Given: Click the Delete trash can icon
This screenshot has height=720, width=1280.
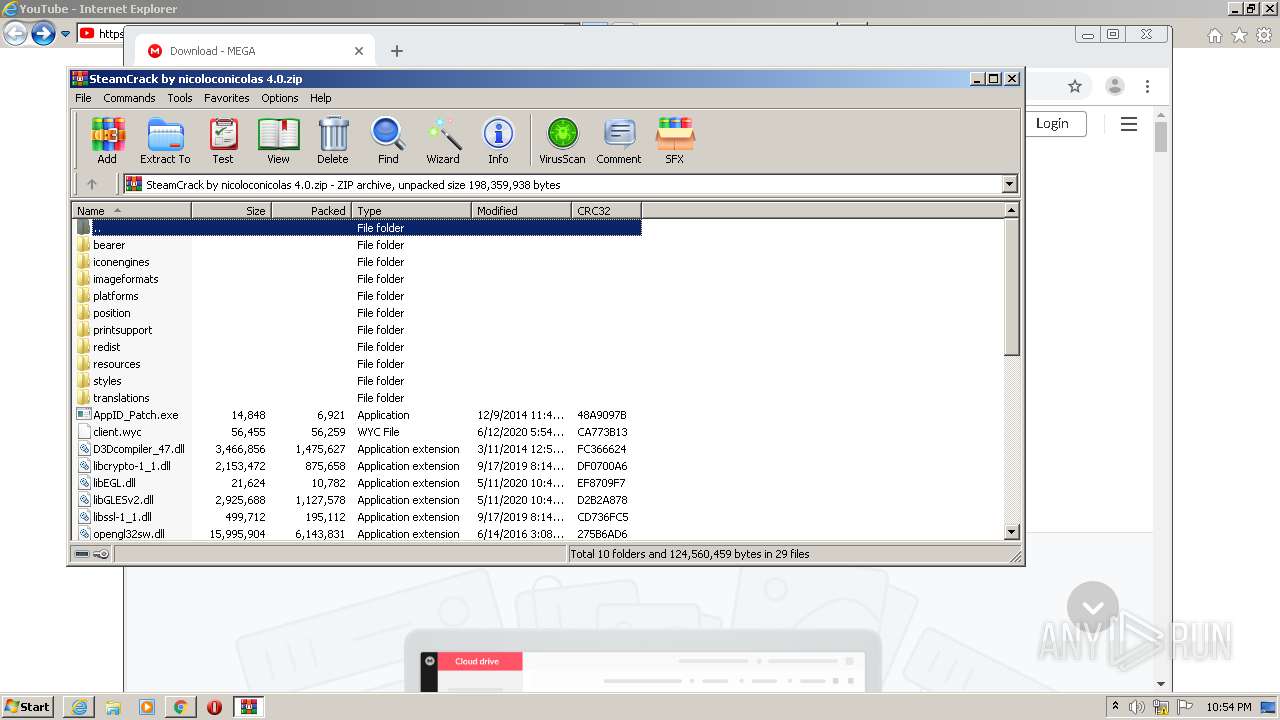Looking at the screenshot, I should click(333, 140).
